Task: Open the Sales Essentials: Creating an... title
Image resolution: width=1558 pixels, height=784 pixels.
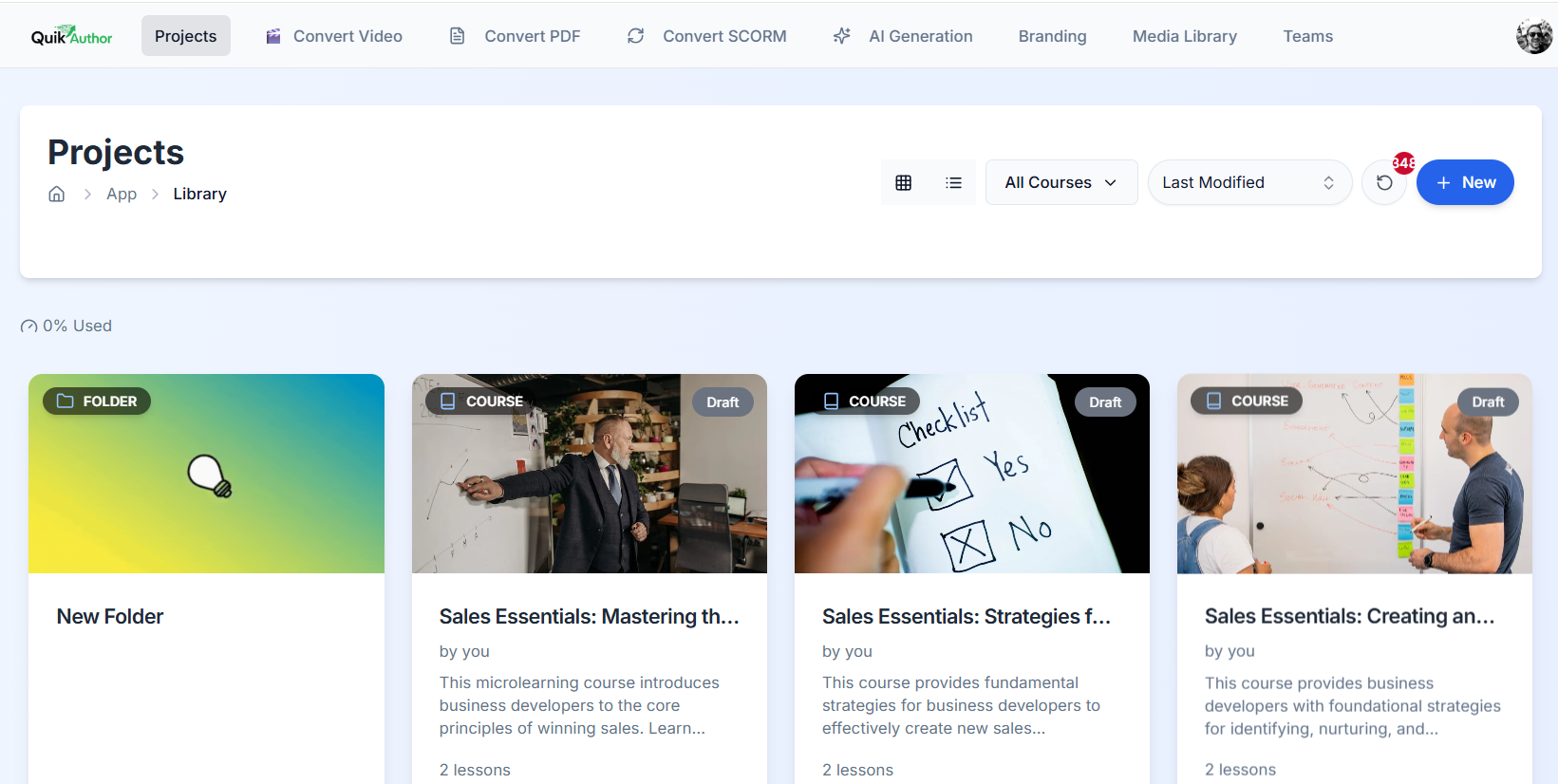Action: pos(1349,616)
